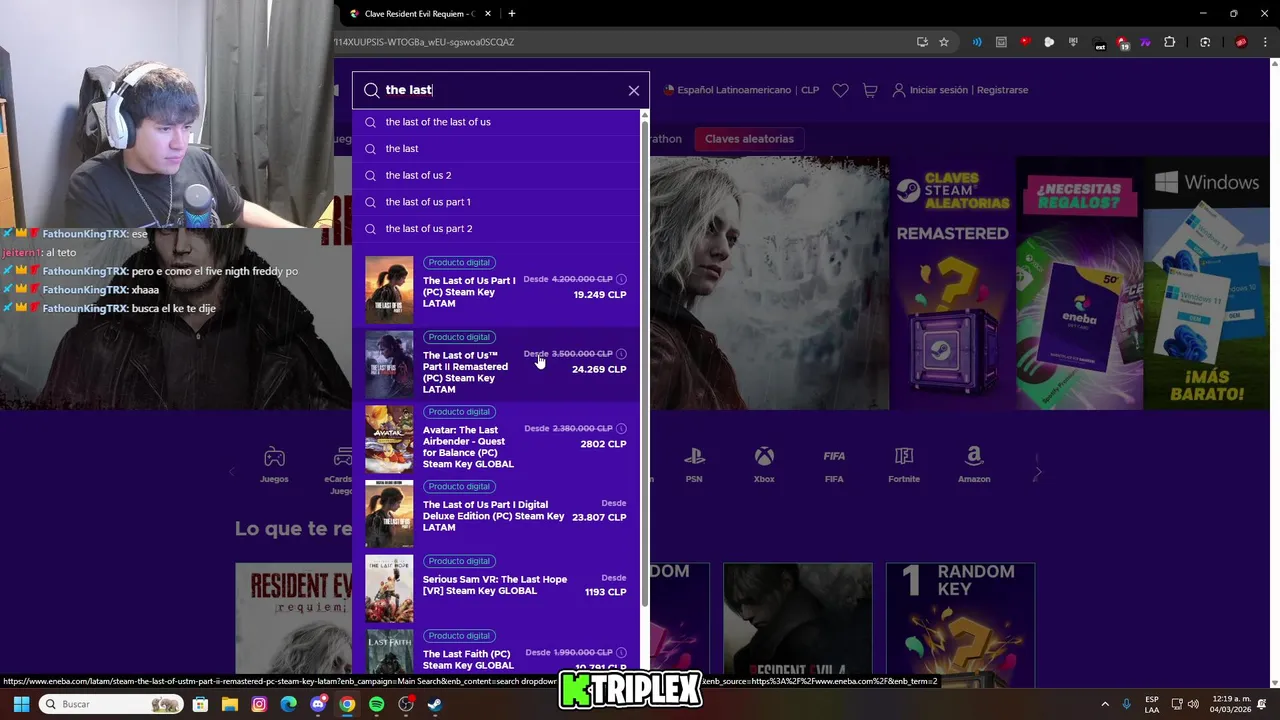This screenshot has width=1280, height=720.
Task: Click Iniciar sesión link
Action: [939, 90]
